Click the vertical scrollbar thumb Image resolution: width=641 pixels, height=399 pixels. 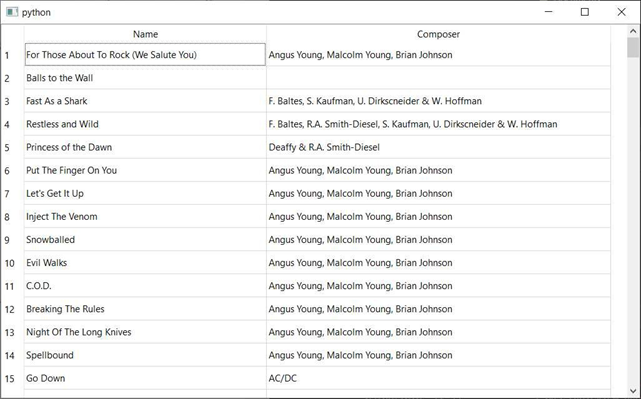[x=633, y=47]
